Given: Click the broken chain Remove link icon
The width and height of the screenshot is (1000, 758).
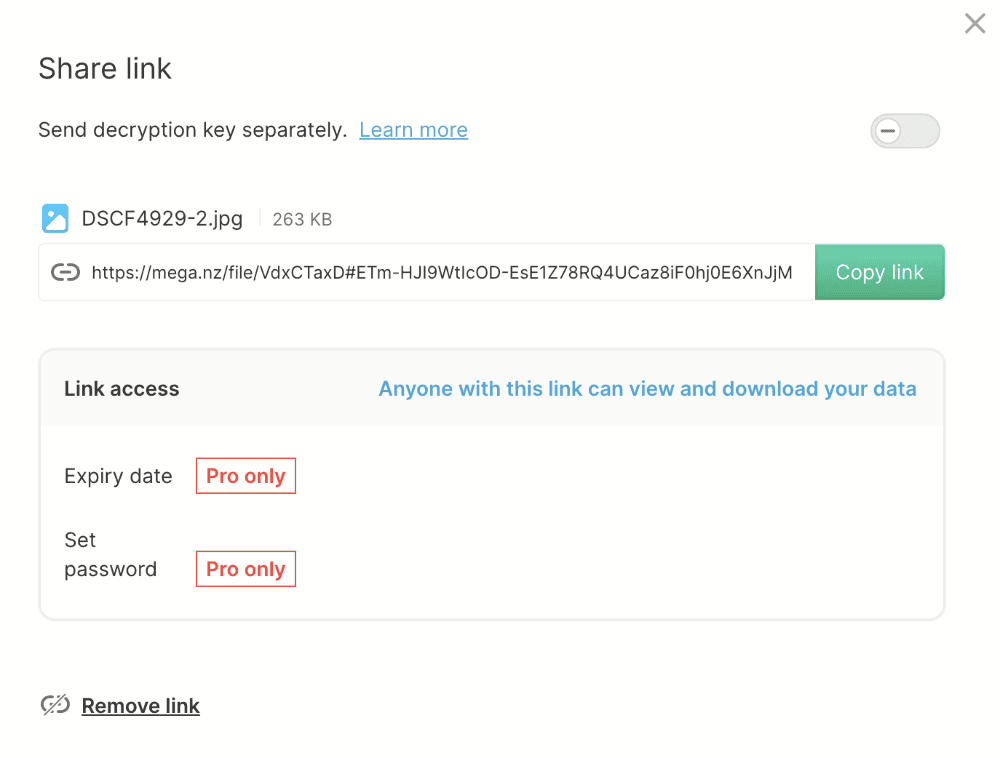Looking at the screenshot, I should coord(55,705).
